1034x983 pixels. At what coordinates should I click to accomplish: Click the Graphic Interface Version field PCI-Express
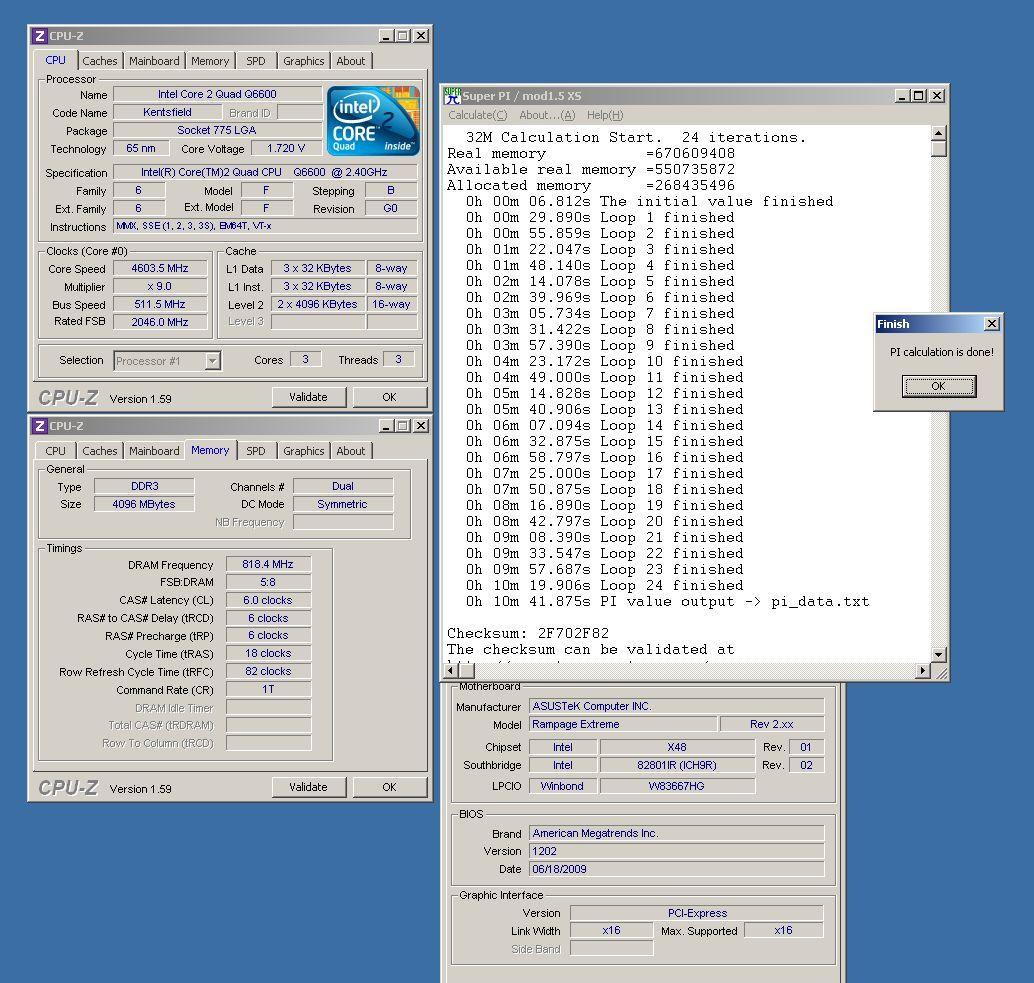(x=697, y=913)
